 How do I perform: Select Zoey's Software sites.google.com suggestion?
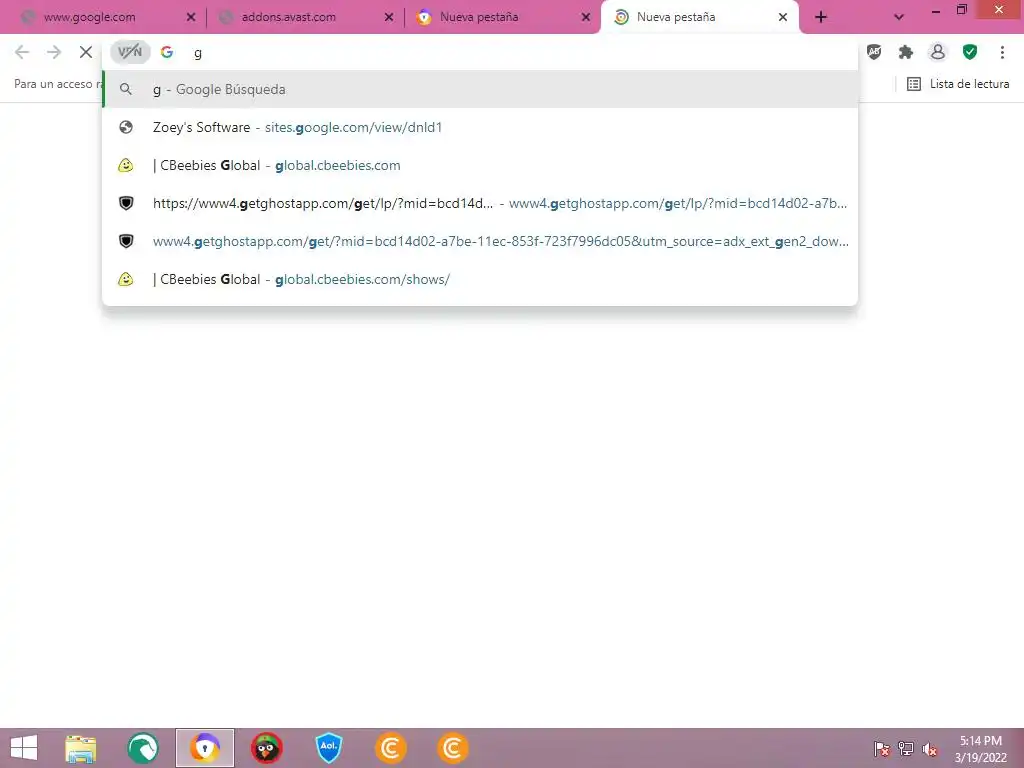click(x=480, y=127)
